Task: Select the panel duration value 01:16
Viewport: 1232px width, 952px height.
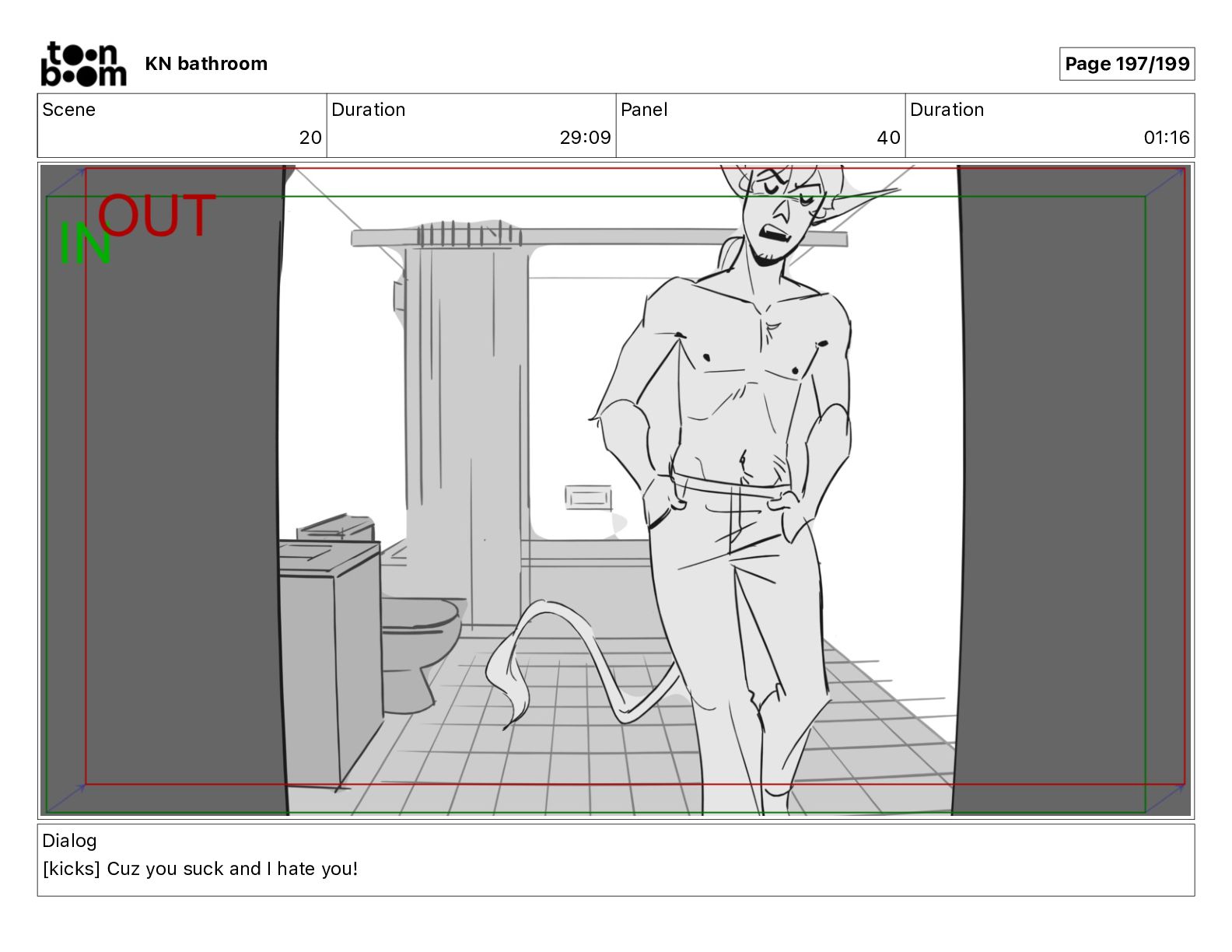Action: [1167, 138]
